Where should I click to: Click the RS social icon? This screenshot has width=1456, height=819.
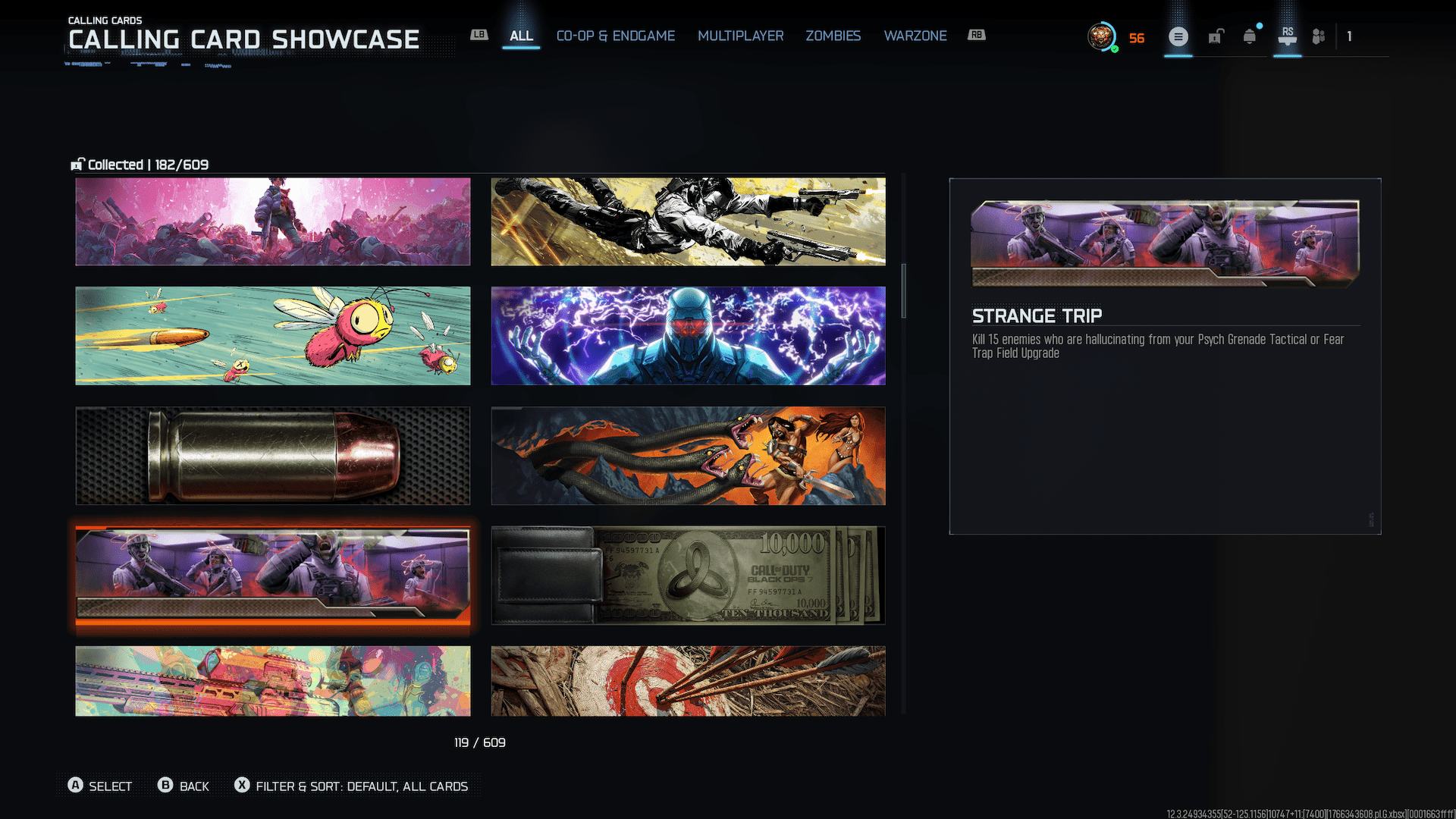pyautogui.click(x=1287, y=36)
